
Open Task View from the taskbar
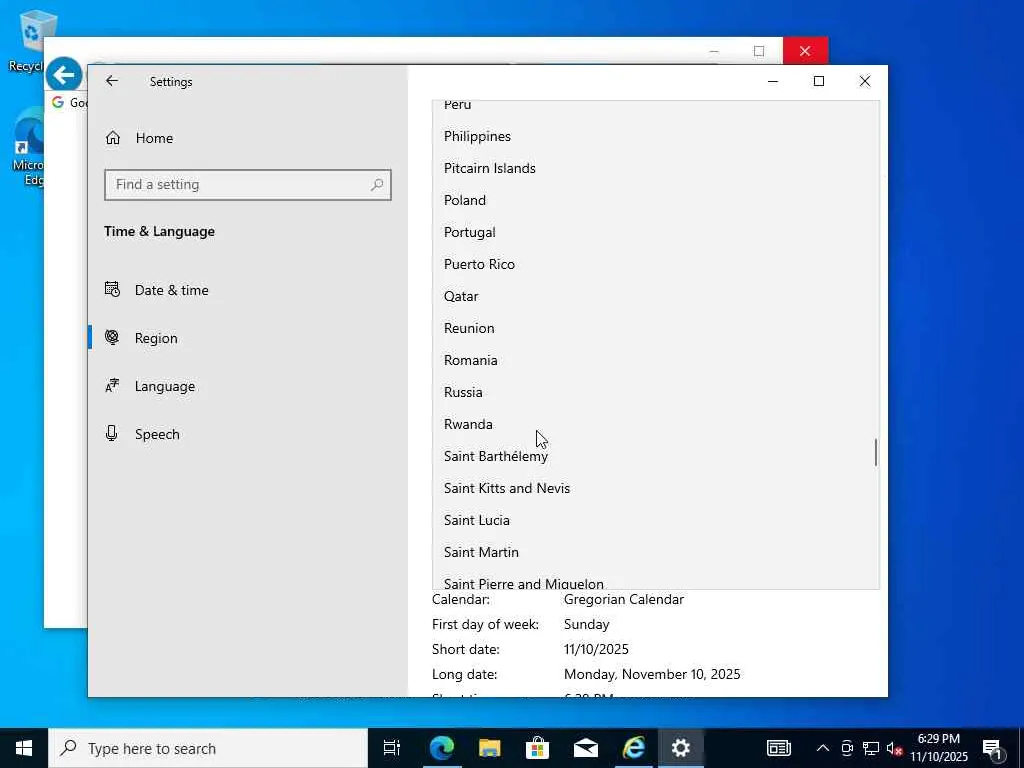pos(392,748)
